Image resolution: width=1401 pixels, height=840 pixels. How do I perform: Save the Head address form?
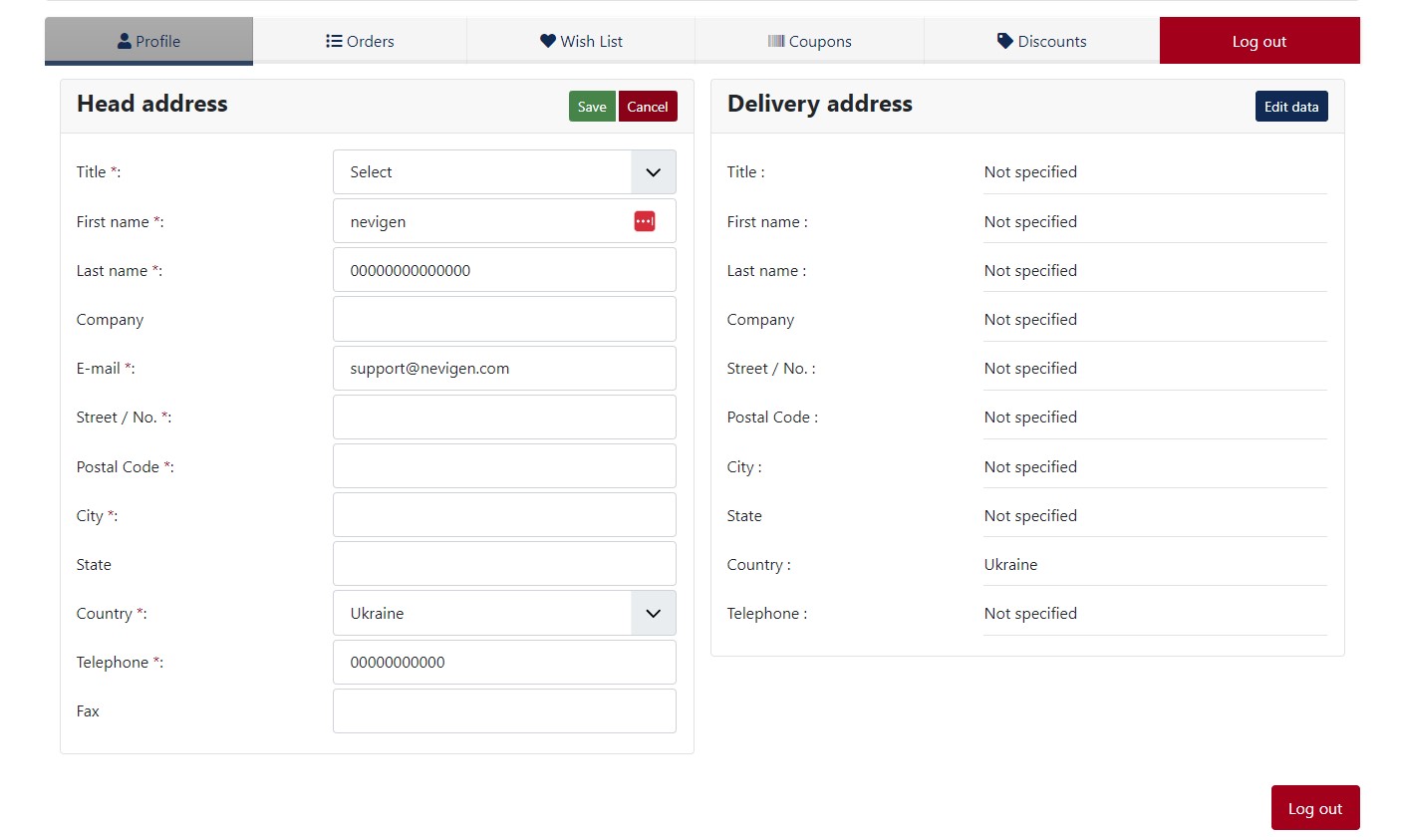592,107
